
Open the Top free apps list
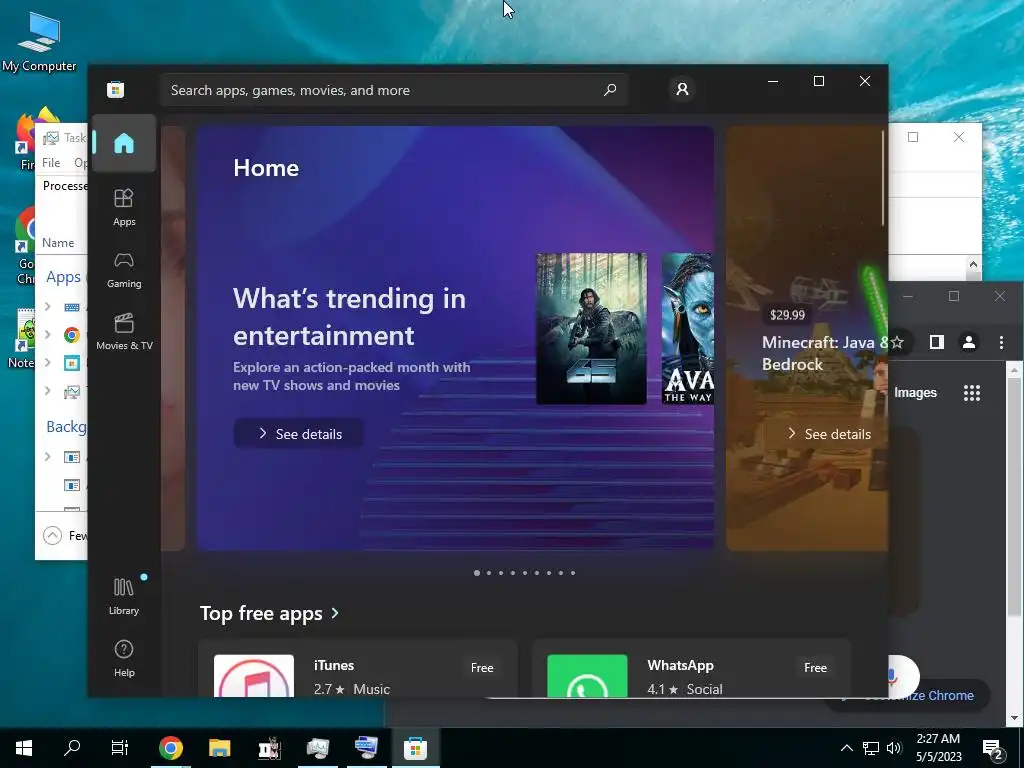point(269,613)
